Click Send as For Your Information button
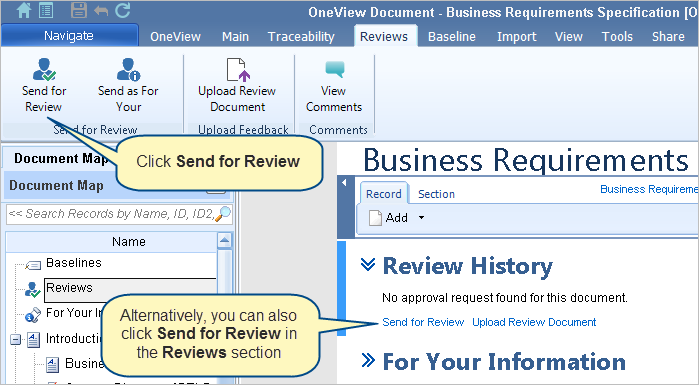 [128, 86]
